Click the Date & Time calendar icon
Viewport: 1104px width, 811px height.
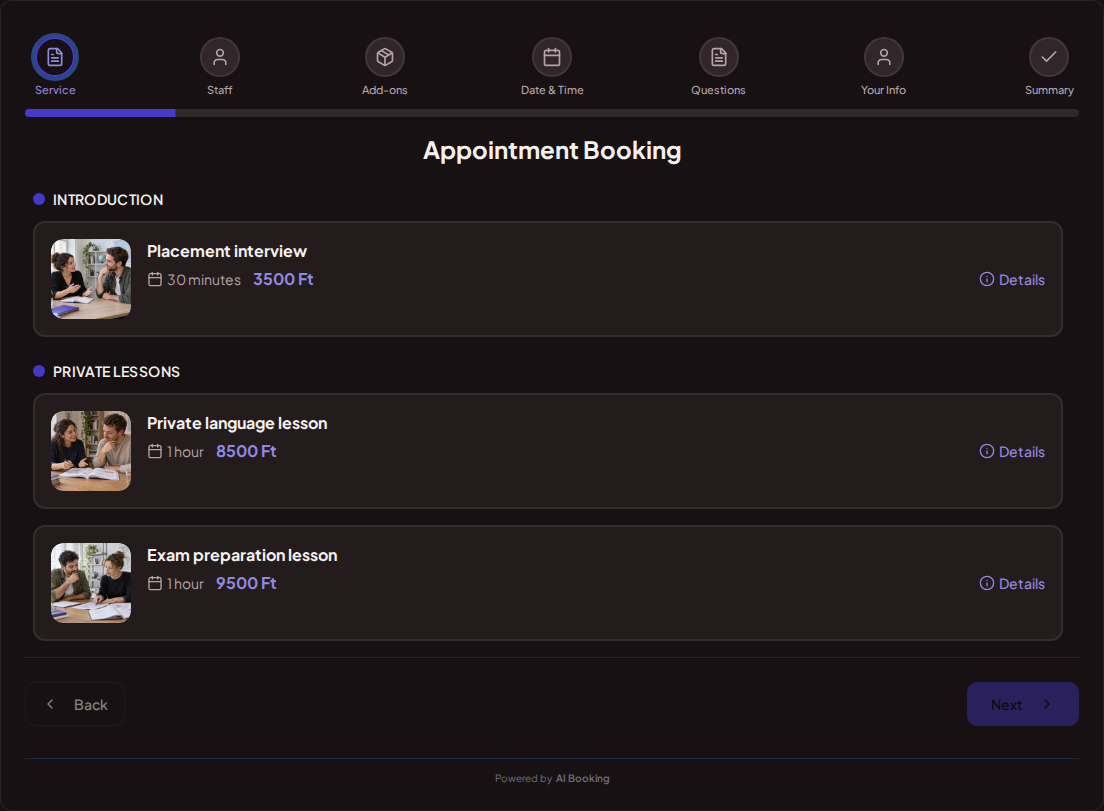click(552, 57)
